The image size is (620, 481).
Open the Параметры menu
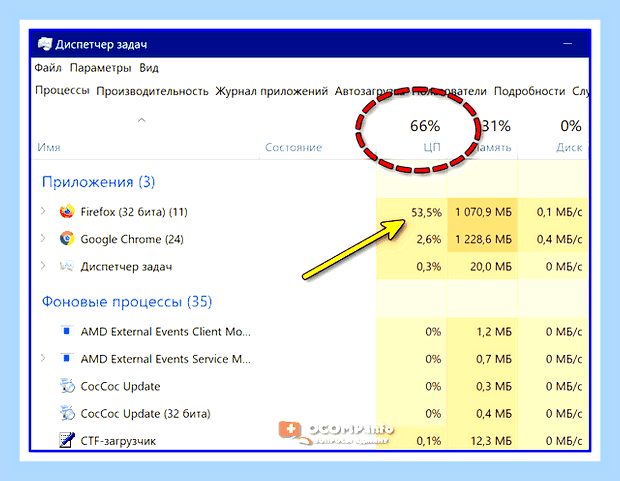[x=100, y=68]
